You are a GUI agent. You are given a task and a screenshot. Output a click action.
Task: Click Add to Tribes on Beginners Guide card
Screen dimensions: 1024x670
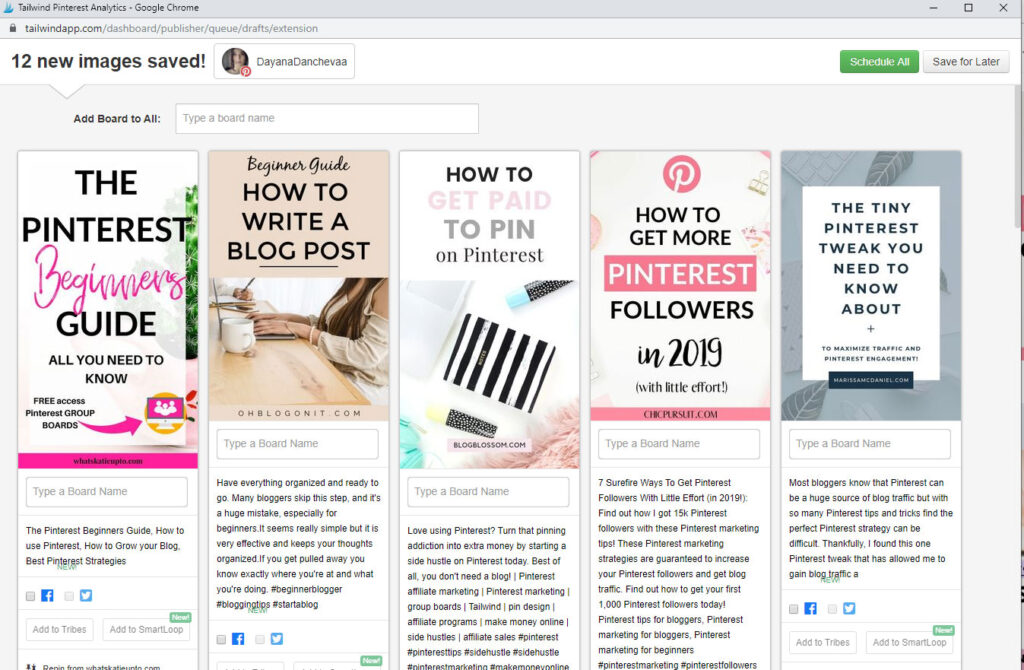[x=59, y=630]
